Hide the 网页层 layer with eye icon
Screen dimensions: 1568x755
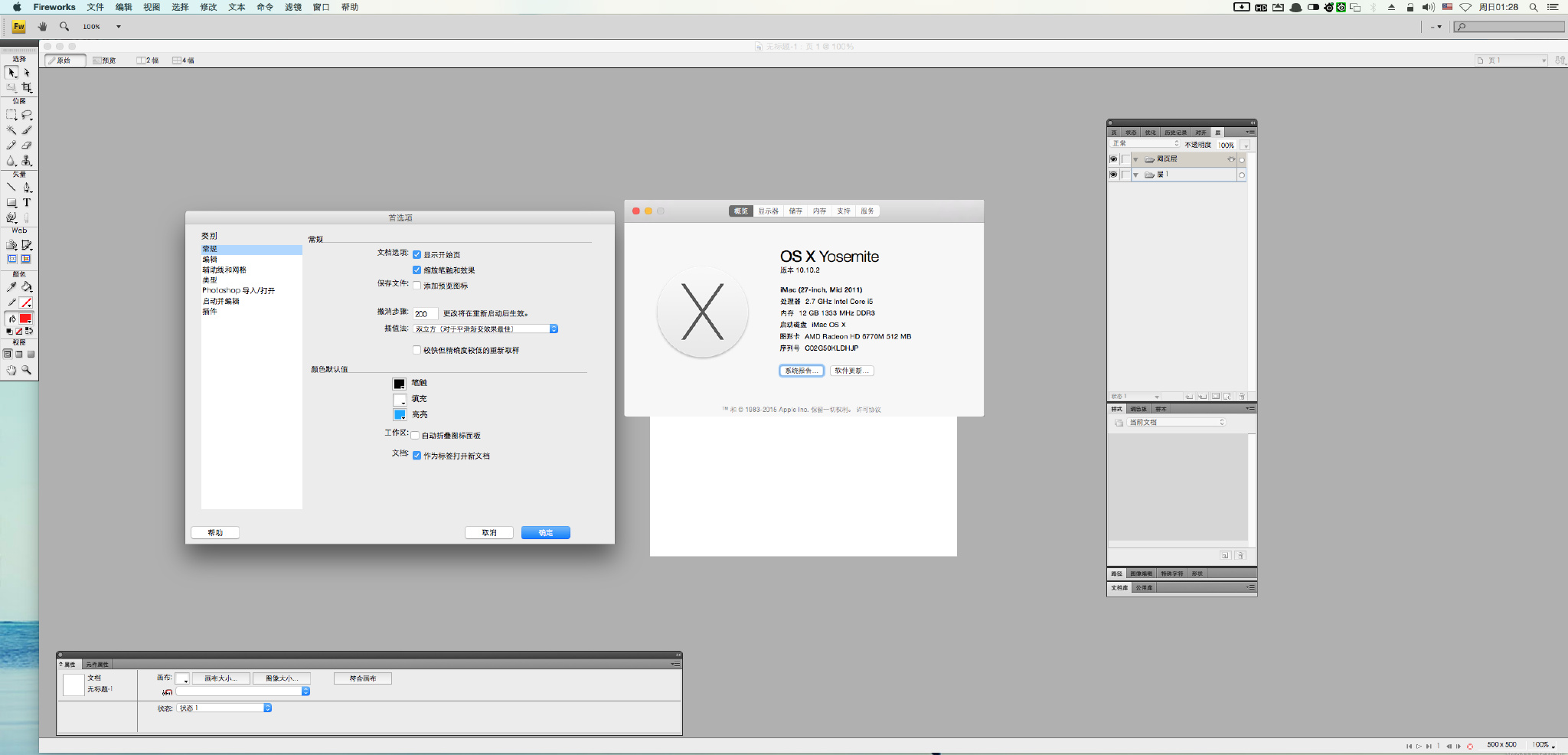pos(1113,159)
